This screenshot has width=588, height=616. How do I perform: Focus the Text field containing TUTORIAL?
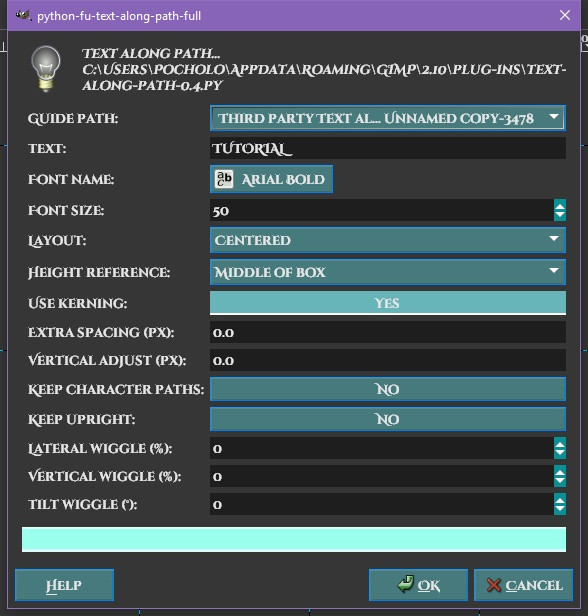[388, 148]
